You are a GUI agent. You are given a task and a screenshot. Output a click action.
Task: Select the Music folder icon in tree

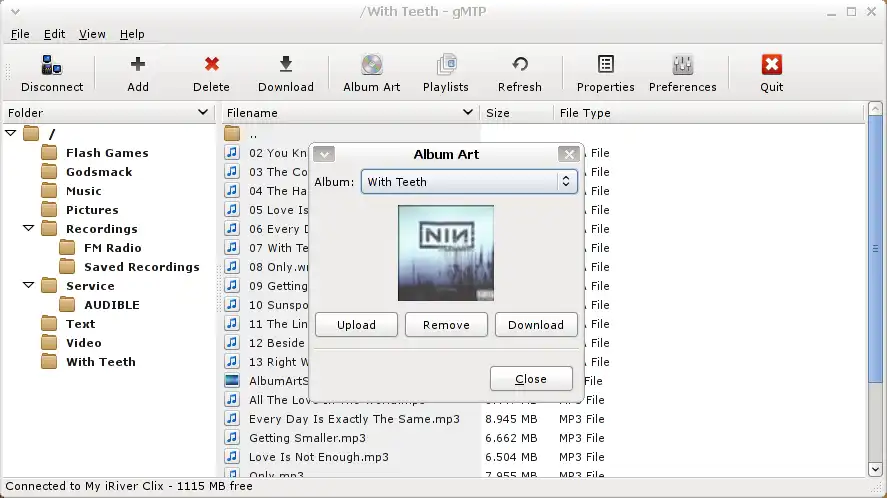pos(49,191)
